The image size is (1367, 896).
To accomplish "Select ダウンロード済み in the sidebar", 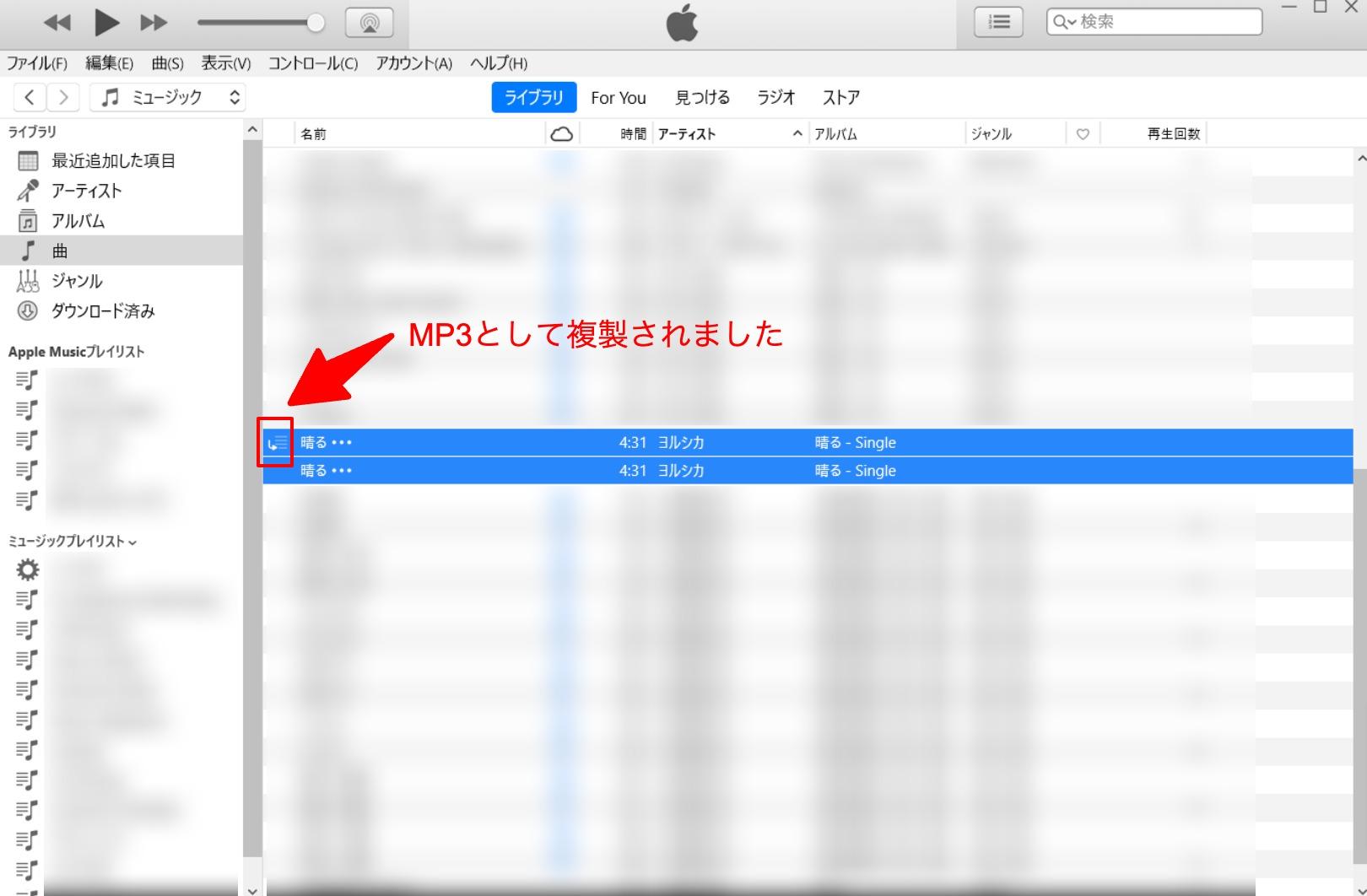I will pyautogui.click(x=122, y=311).
